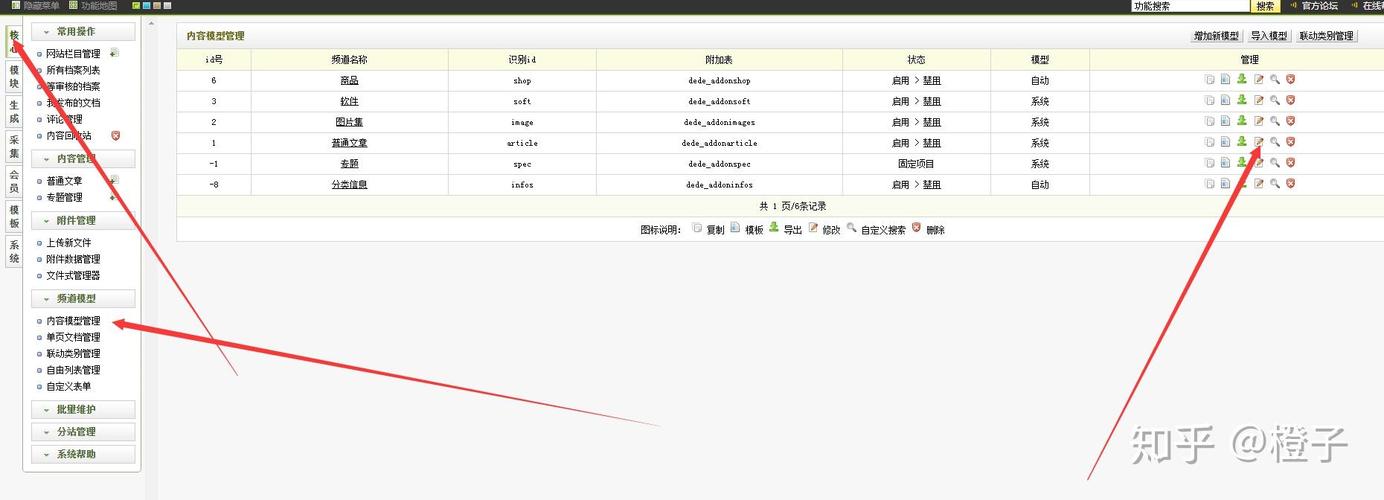Click the custom search icon in the 分类信息 row

(1275, 184)
